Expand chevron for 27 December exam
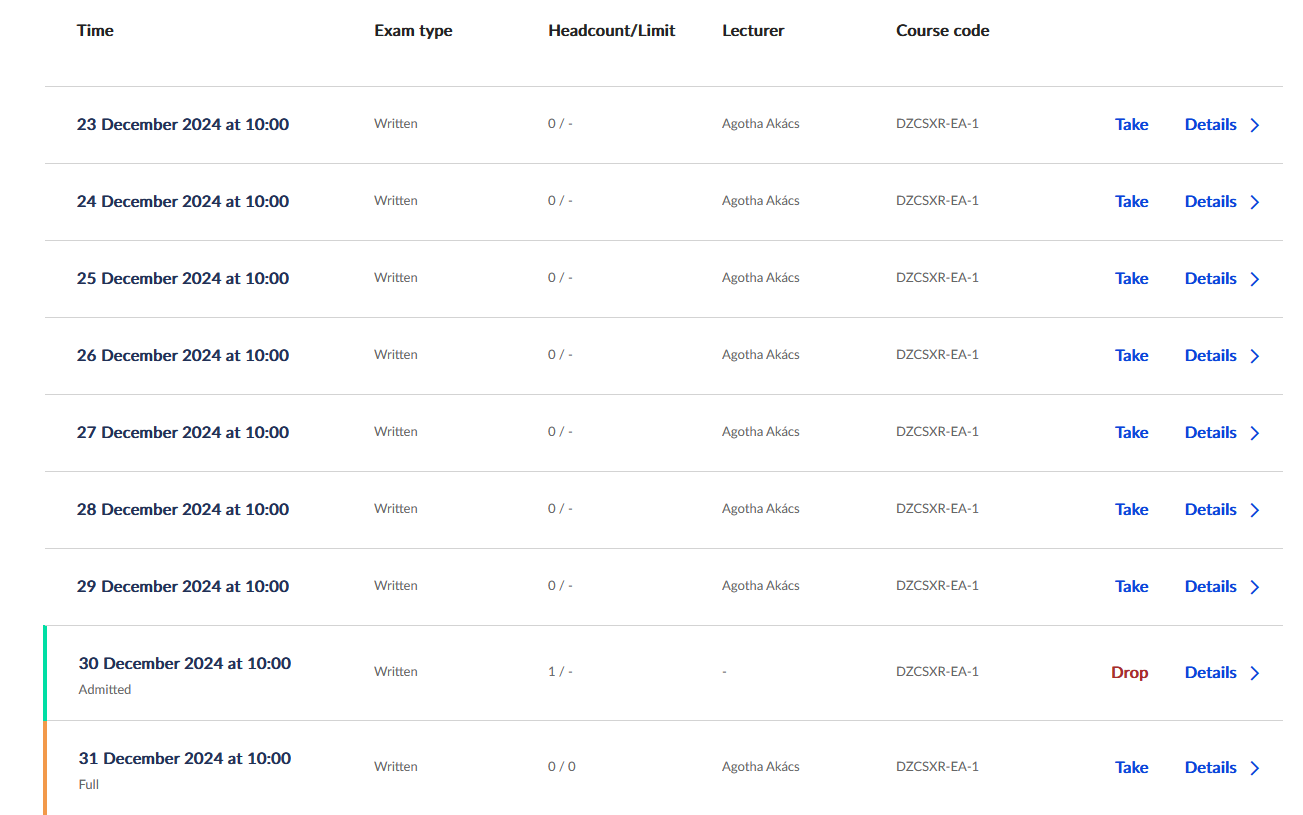The width and height of the screenshot is (1303, 815). (x=1255, y=433)
